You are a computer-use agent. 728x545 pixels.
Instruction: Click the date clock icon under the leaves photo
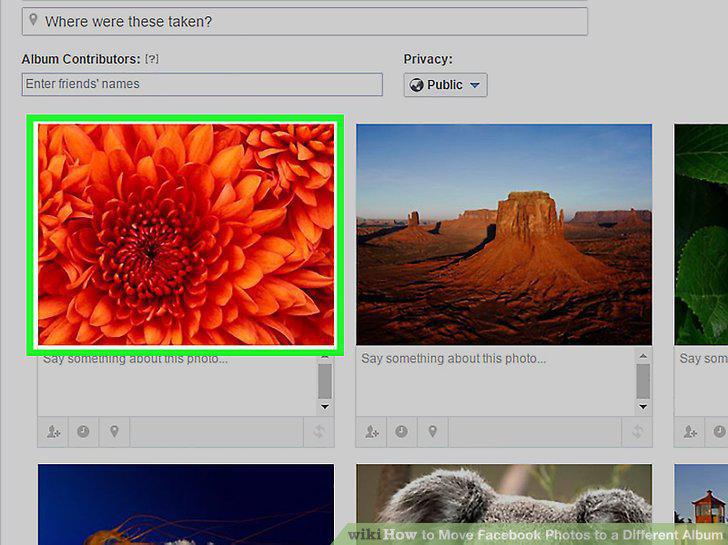pos(718,432)
